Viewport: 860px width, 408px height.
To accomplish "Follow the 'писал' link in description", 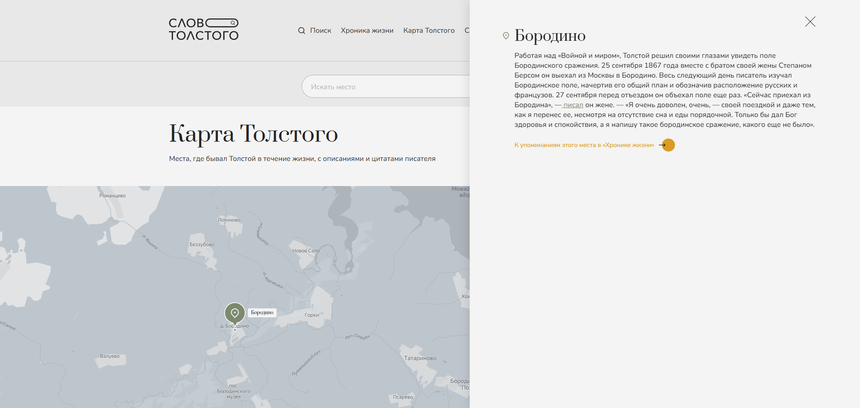I will [x=573, y=105].
